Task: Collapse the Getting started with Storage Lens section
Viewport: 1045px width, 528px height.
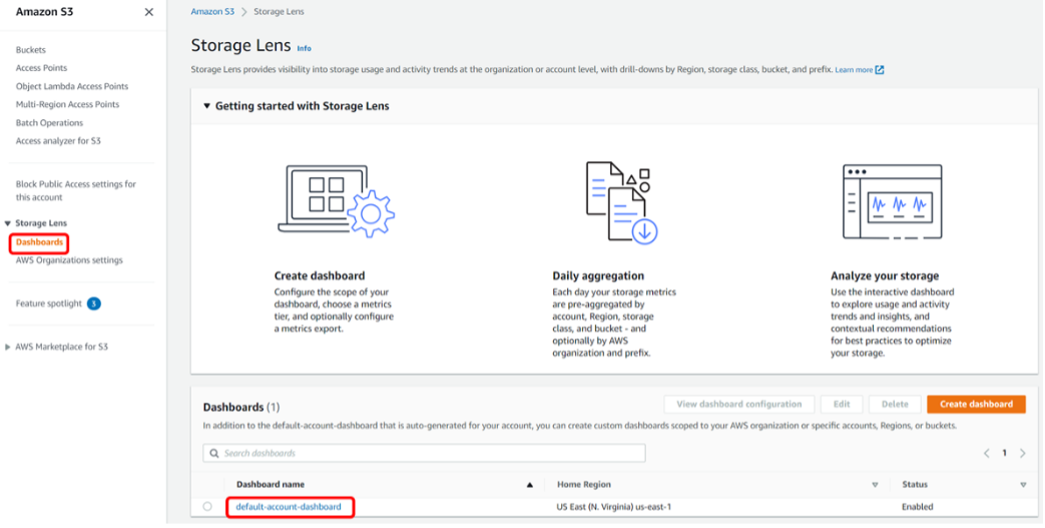Action: [207, 106]
